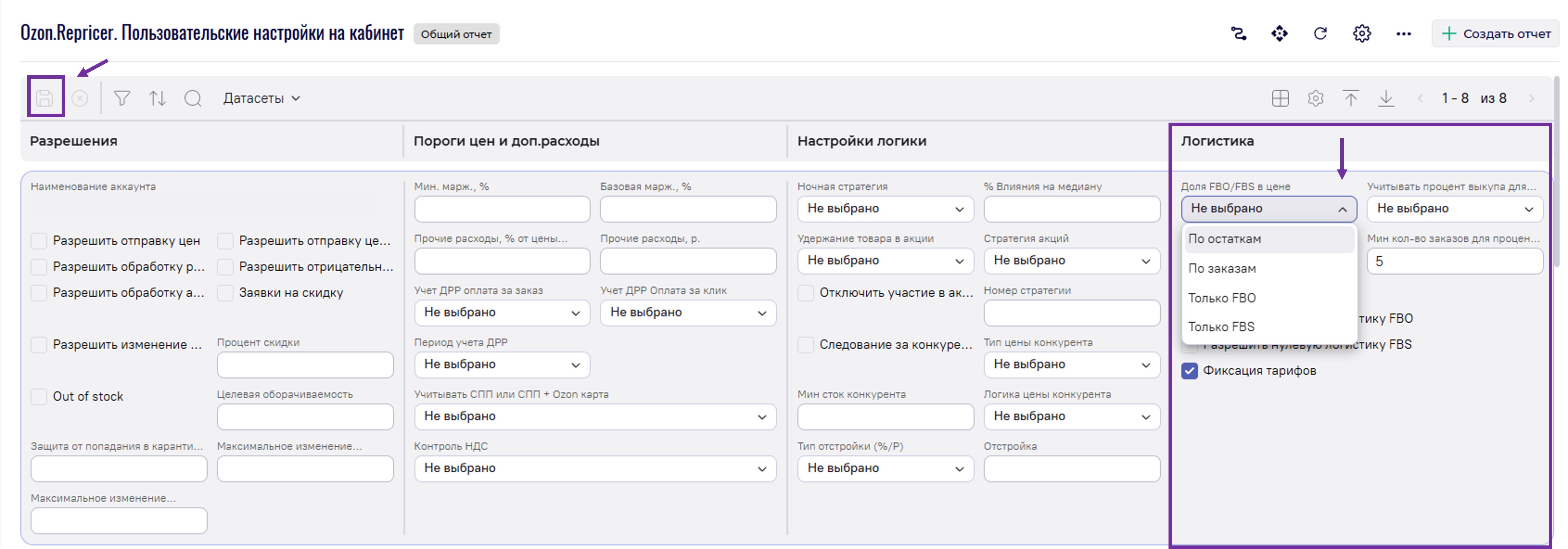Image resolution: width=1568 pixels, height=549 pixels.
Task: Check the Заявки на скидку checkbox
Action: [x=225, y=293]
